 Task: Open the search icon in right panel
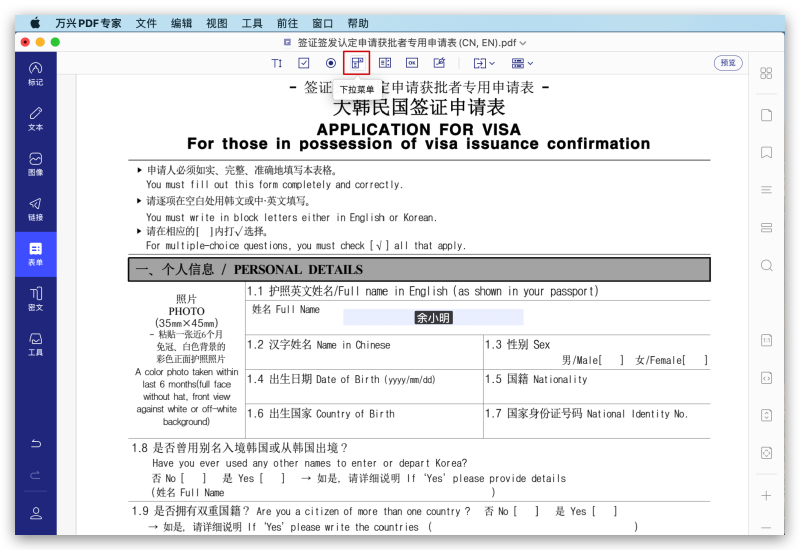tap(766, 265)
